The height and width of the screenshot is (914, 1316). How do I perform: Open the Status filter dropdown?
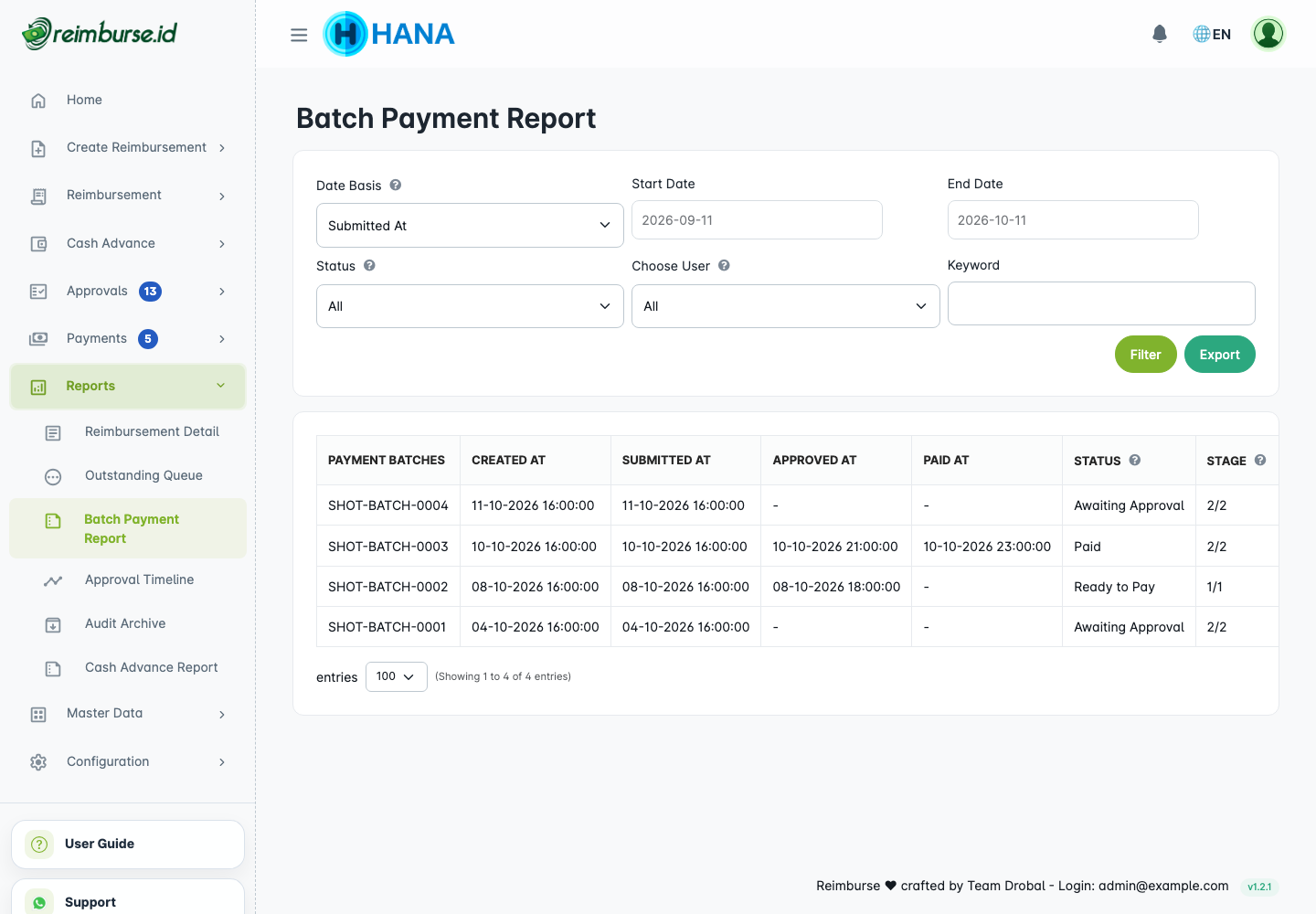470,306
